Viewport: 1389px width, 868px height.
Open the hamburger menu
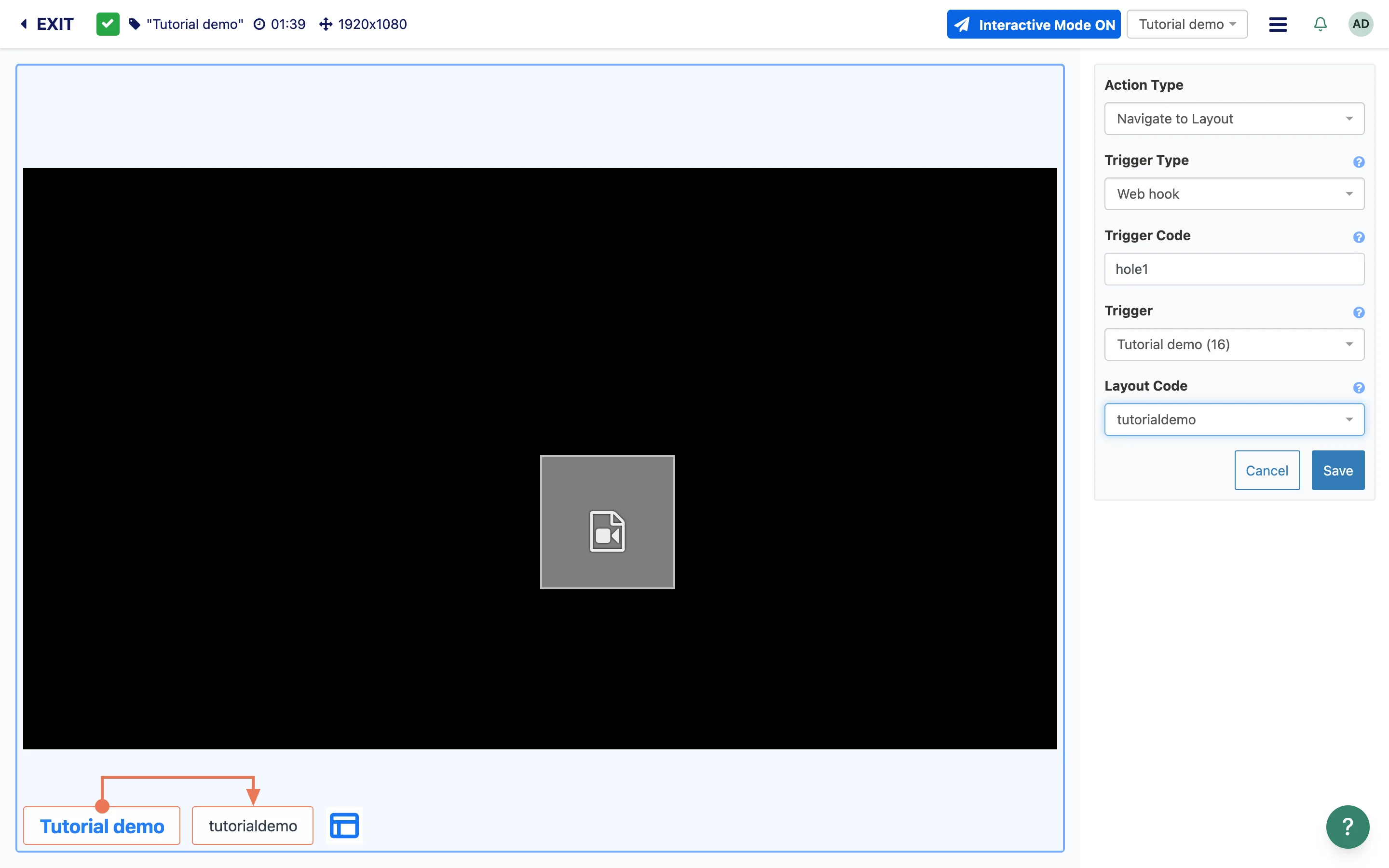point(1278,24)
